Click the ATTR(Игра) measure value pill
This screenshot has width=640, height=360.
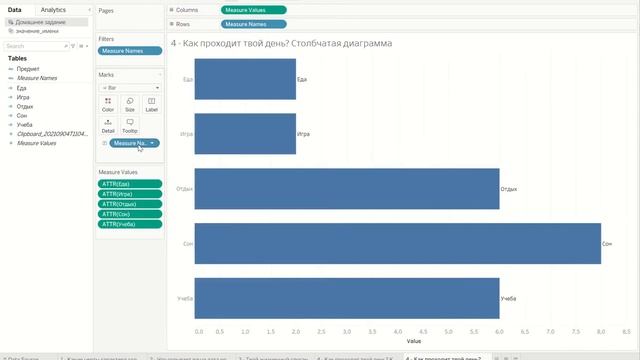pos(130,194)
